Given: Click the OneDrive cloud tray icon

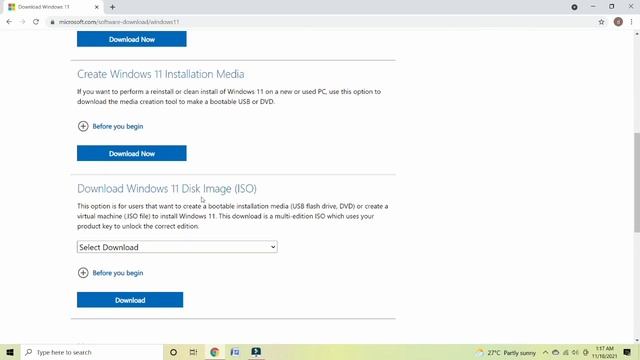Looking at the screenshot, I should click(x=556, y=352).
